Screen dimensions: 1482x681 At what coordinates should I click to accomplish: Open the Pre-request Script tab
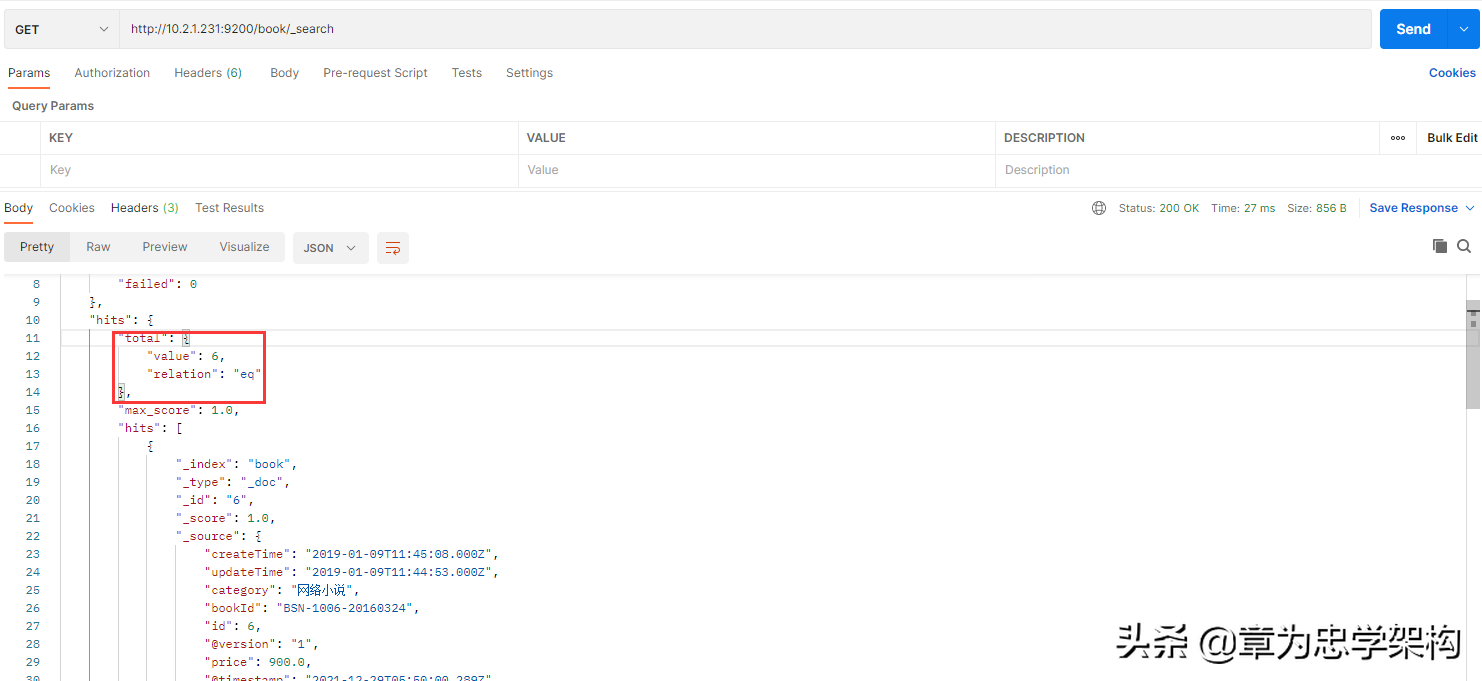(x=375, y=73)
